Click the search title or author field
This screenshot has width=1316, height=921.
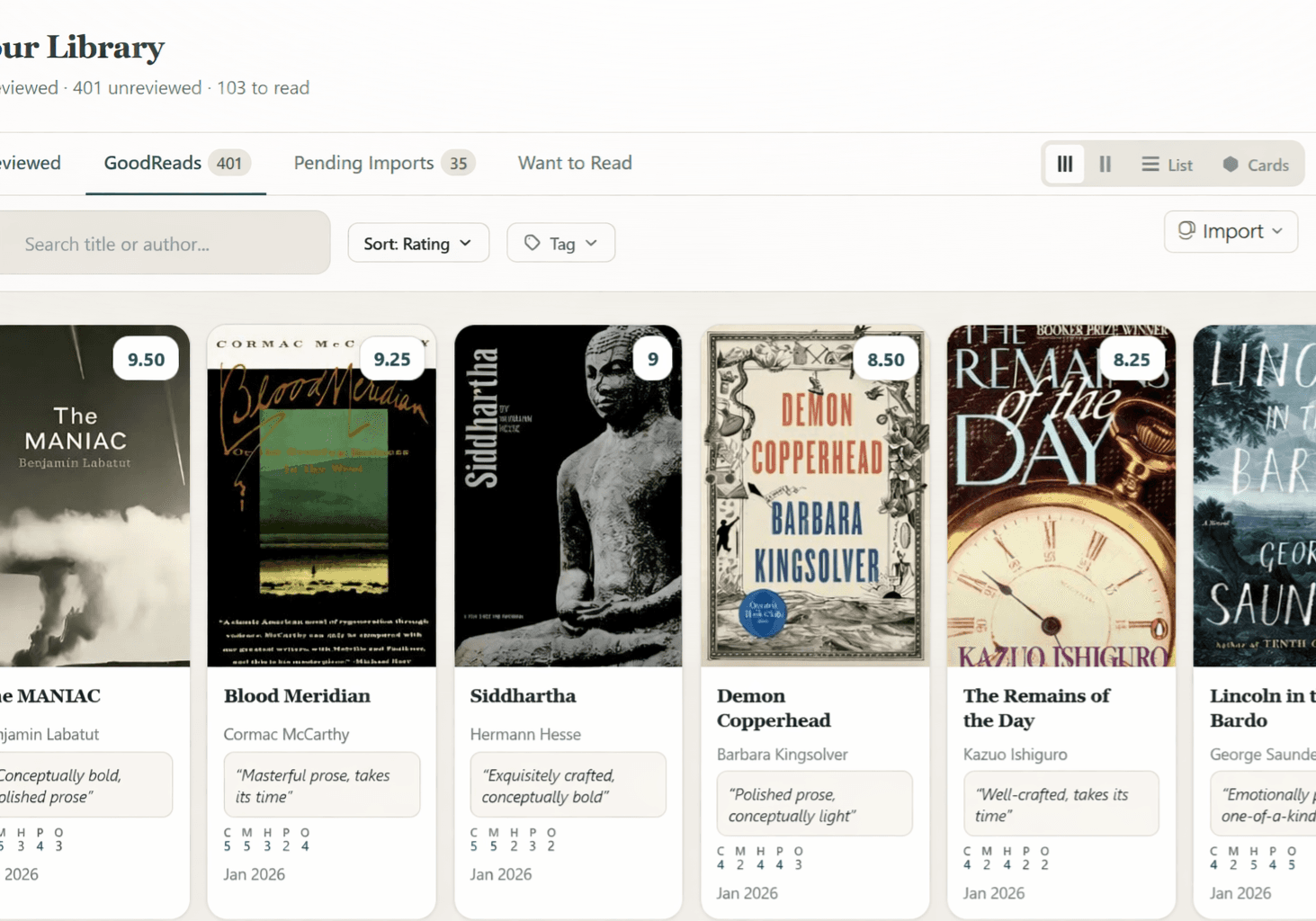click(x=162, y=243)
